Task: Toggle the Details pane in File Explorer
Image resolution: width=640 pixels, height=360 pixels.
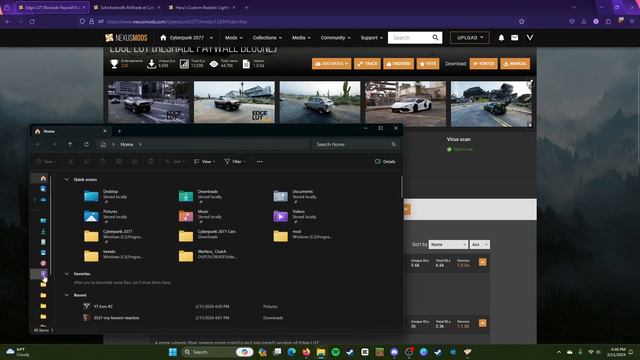Action: 385,162
